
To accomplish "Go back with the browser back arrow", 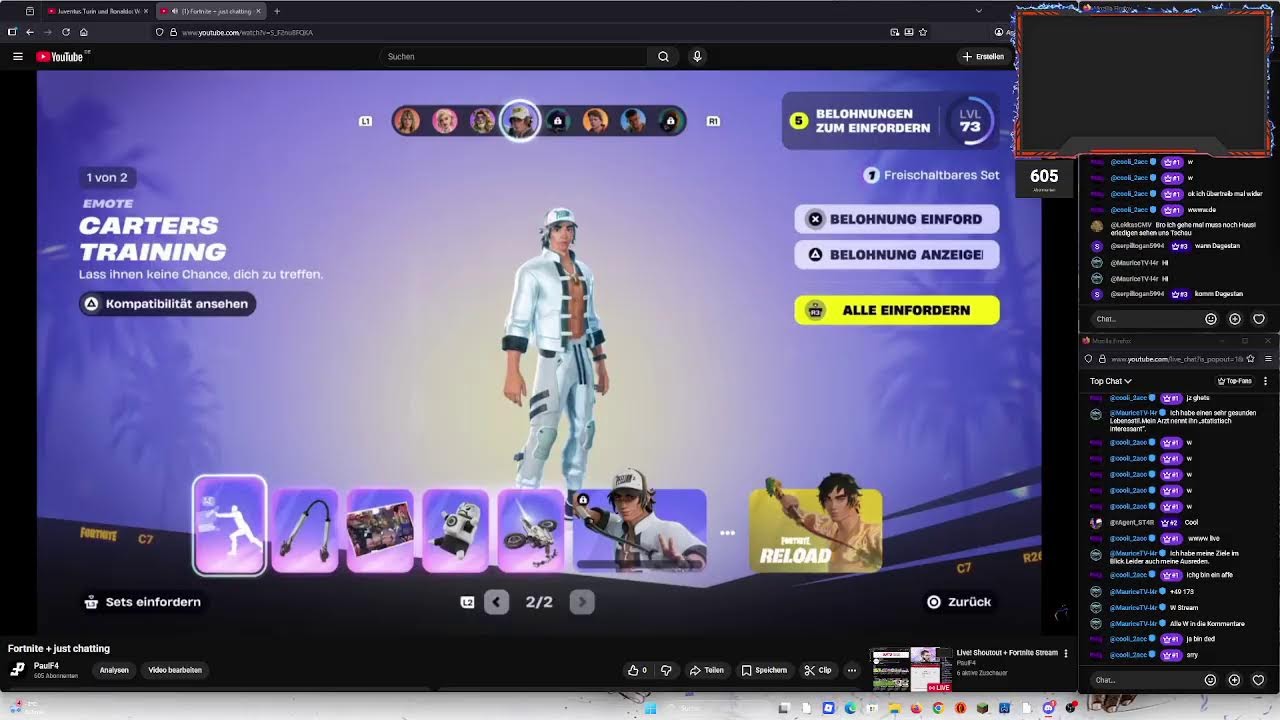I will (30, 32).
